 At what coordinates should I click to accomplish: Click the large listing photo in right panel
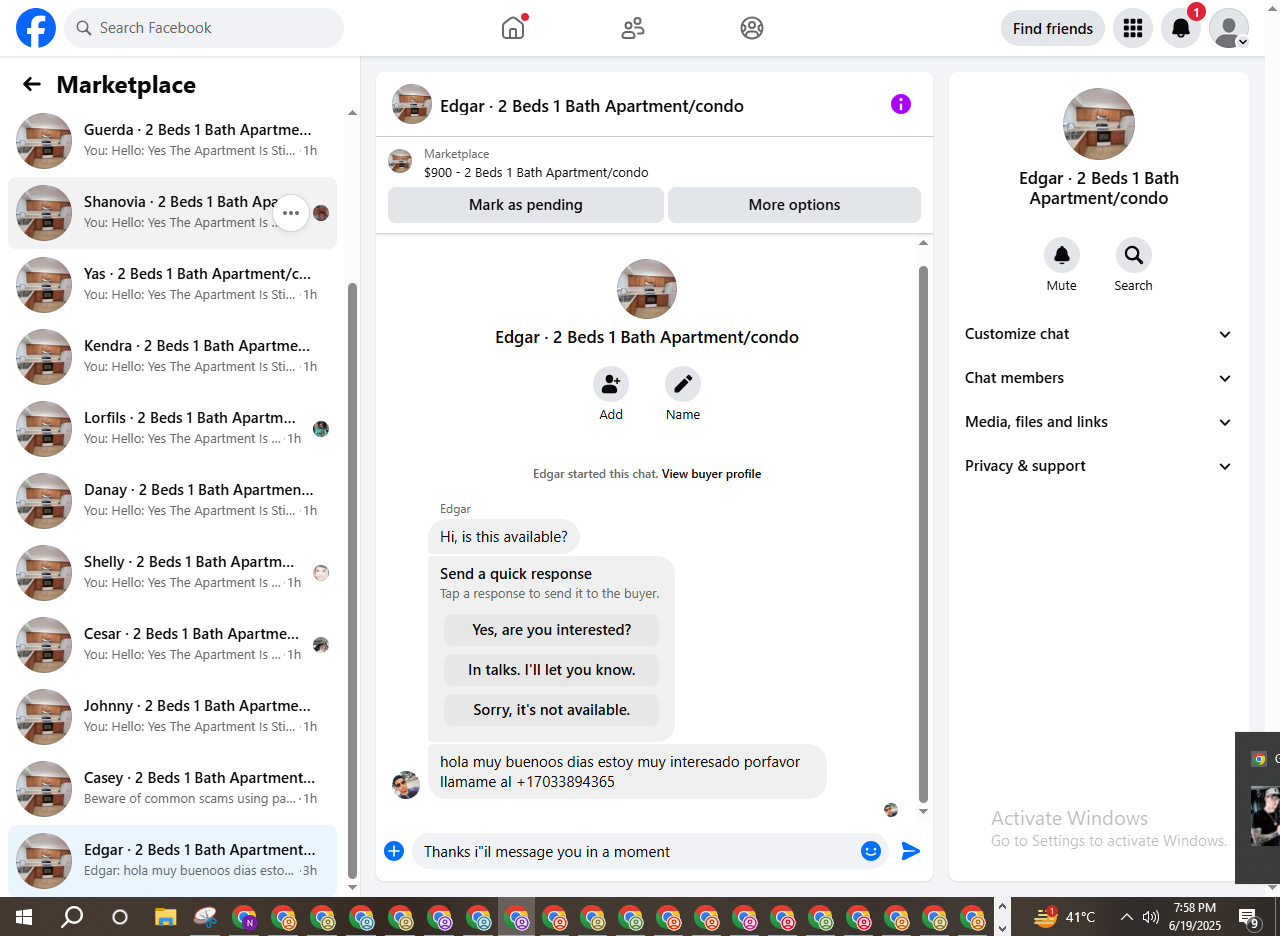pyautogui.click(x=1098, y=124)
